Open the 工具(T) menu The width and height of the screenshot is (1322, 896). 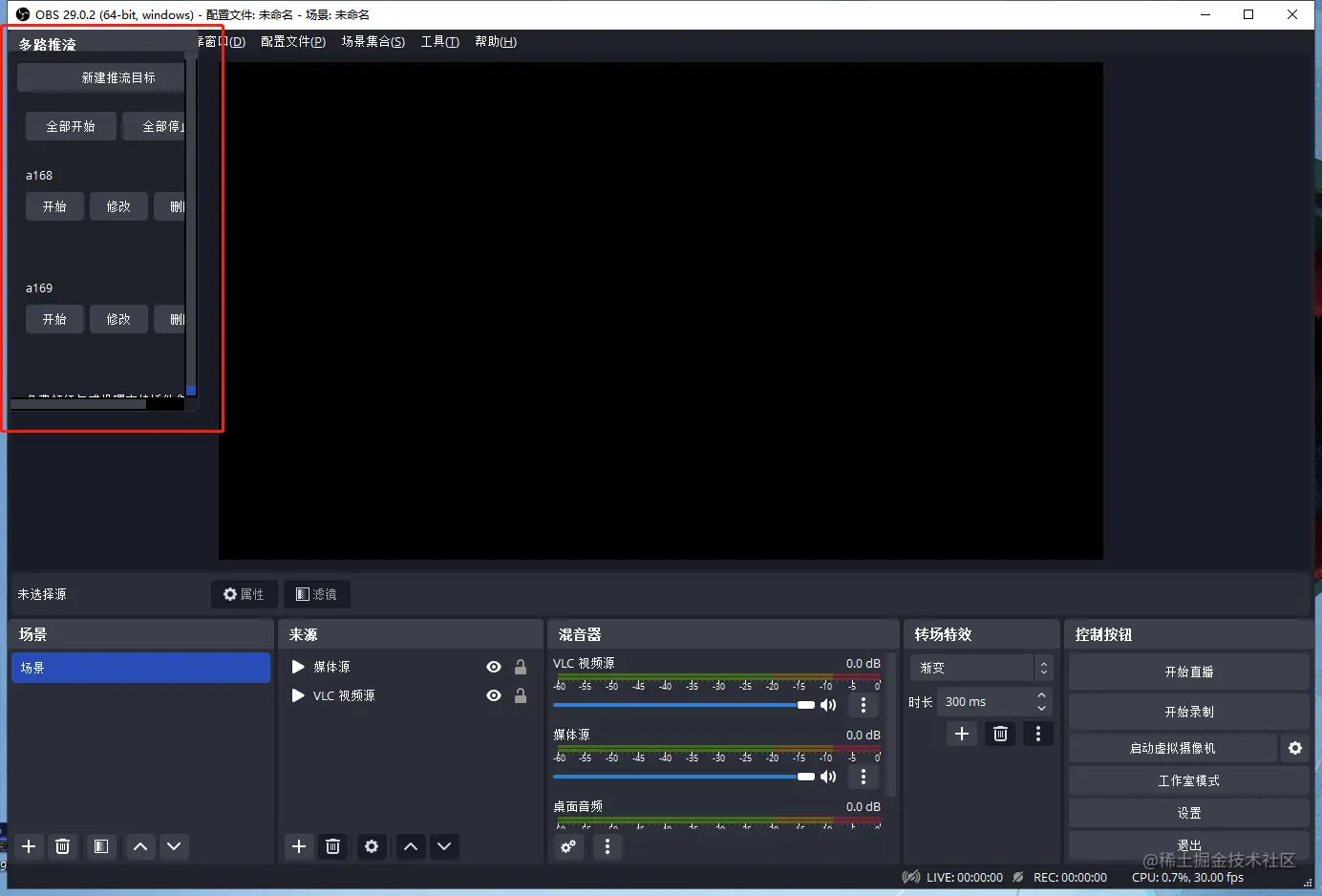click(x=440, y=41)
